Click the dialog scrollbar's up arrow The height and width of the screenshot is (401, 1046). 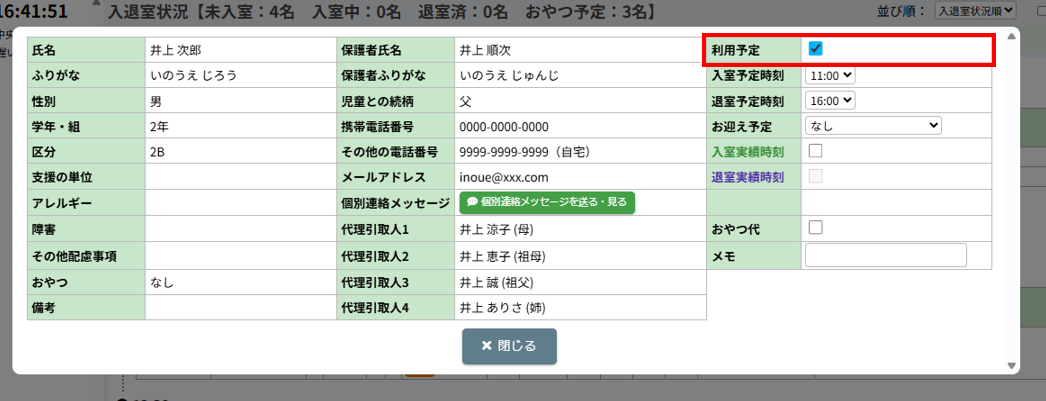[1011, 37]
